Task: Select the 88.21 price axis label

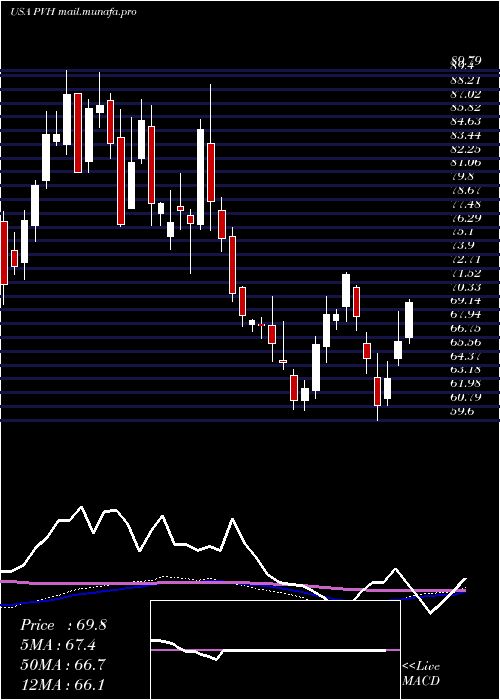Action: click(x=465, y=80)
